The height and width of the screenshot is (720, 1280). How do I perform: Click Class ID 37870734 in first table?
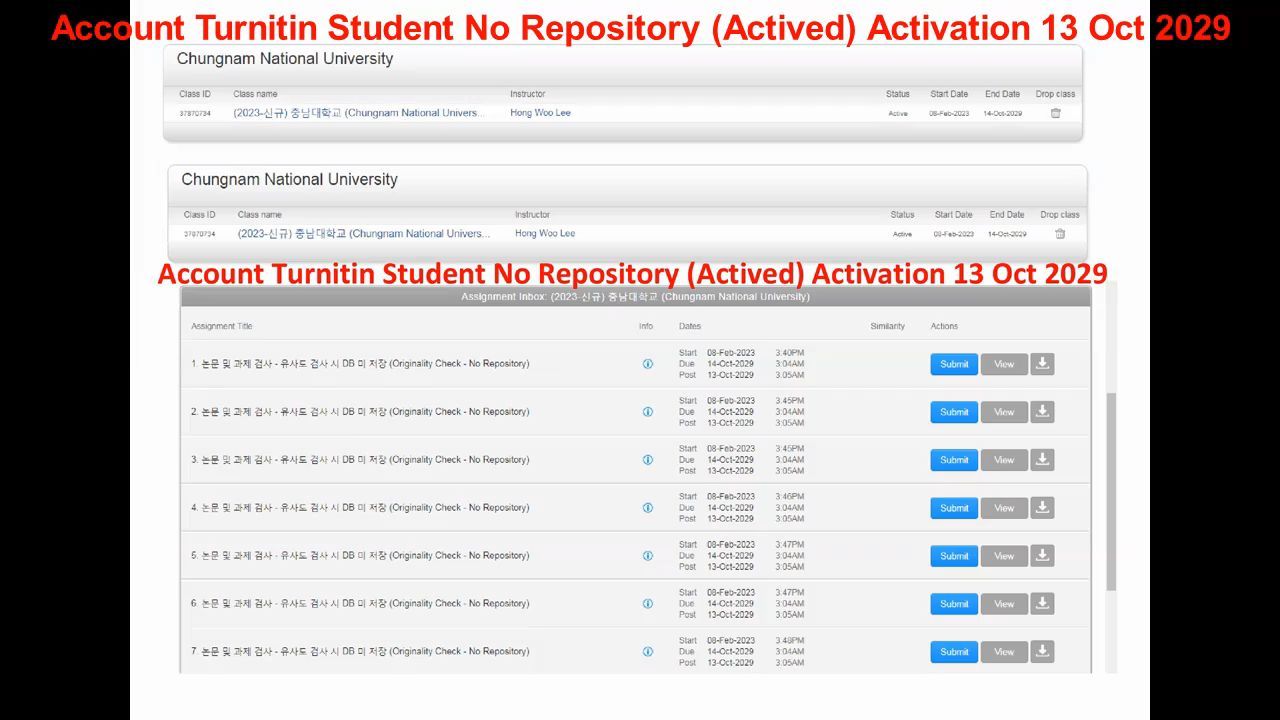(195, 114)
